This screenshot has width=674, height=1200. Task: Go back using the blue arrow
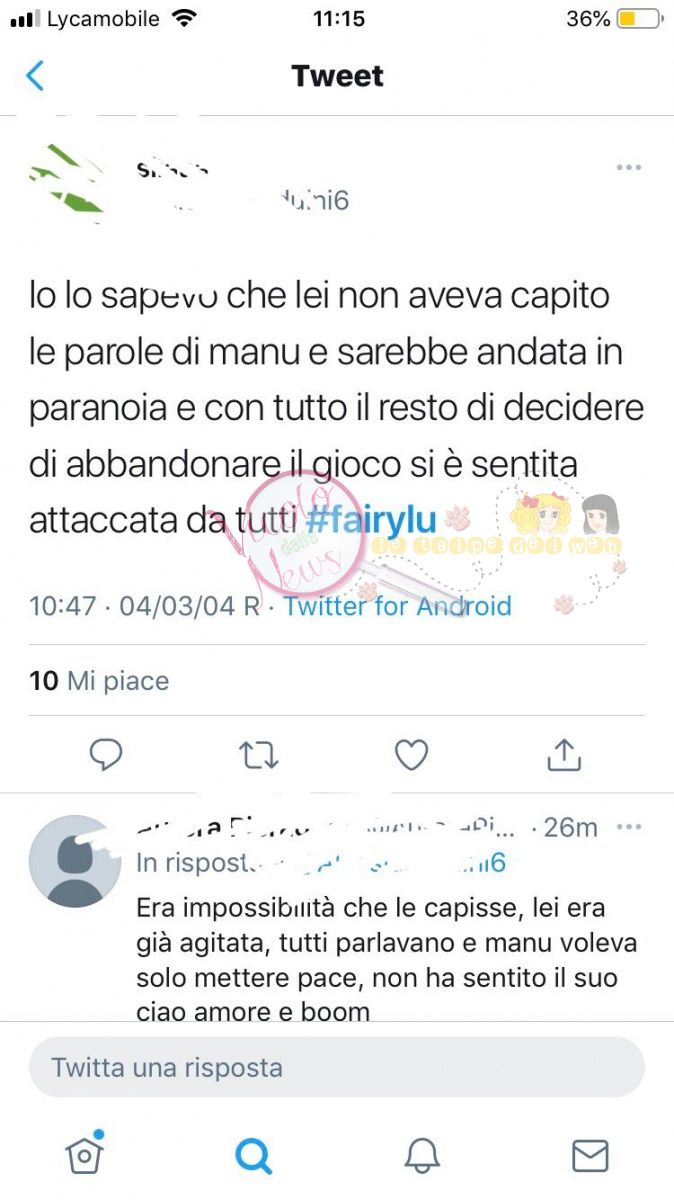(x=35, y=76)
